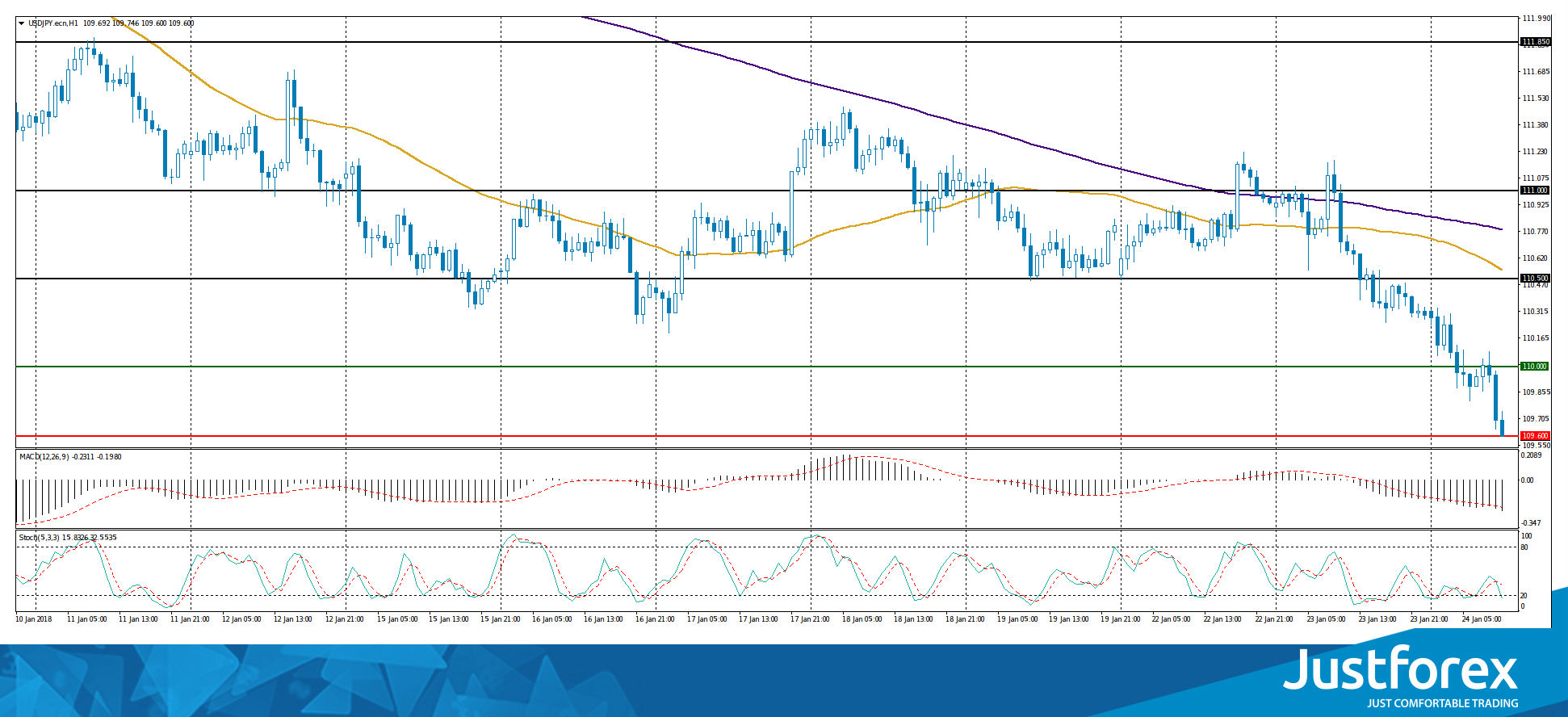This screenshot has height=717, width=1568.
Task: Click the 15 Jan 21:00 time label
Action: point(500,619)
